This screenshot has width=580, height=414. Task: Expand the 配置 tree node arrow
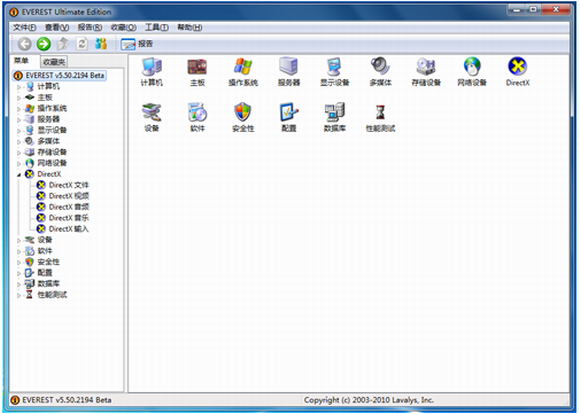click(19, 273)
